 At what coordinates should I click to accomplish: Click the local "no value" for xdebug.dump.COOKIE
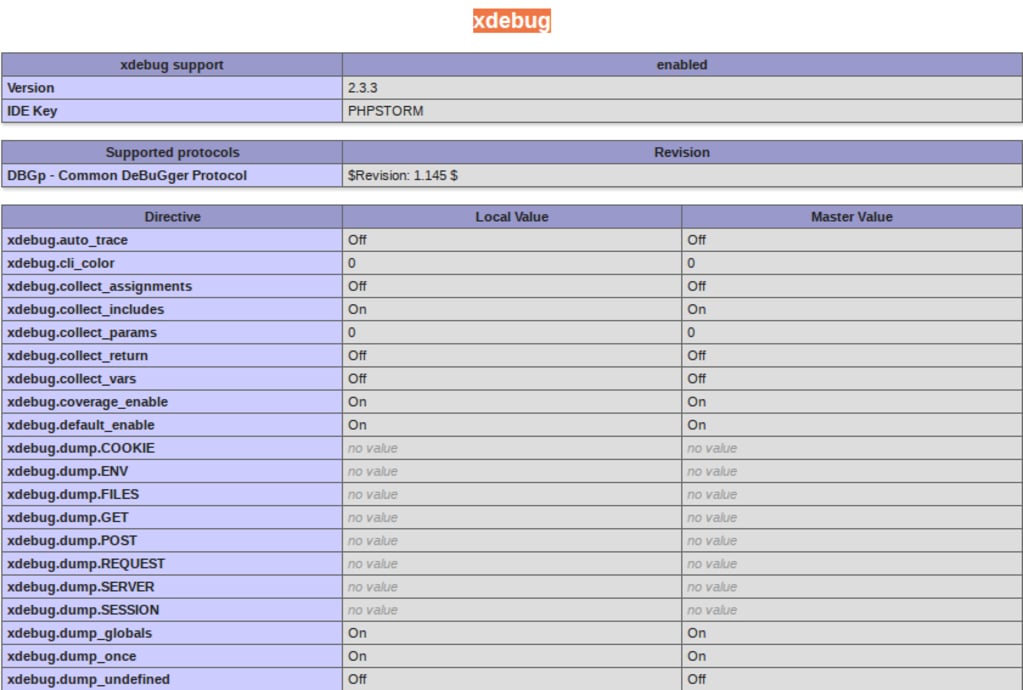[373, 448]
